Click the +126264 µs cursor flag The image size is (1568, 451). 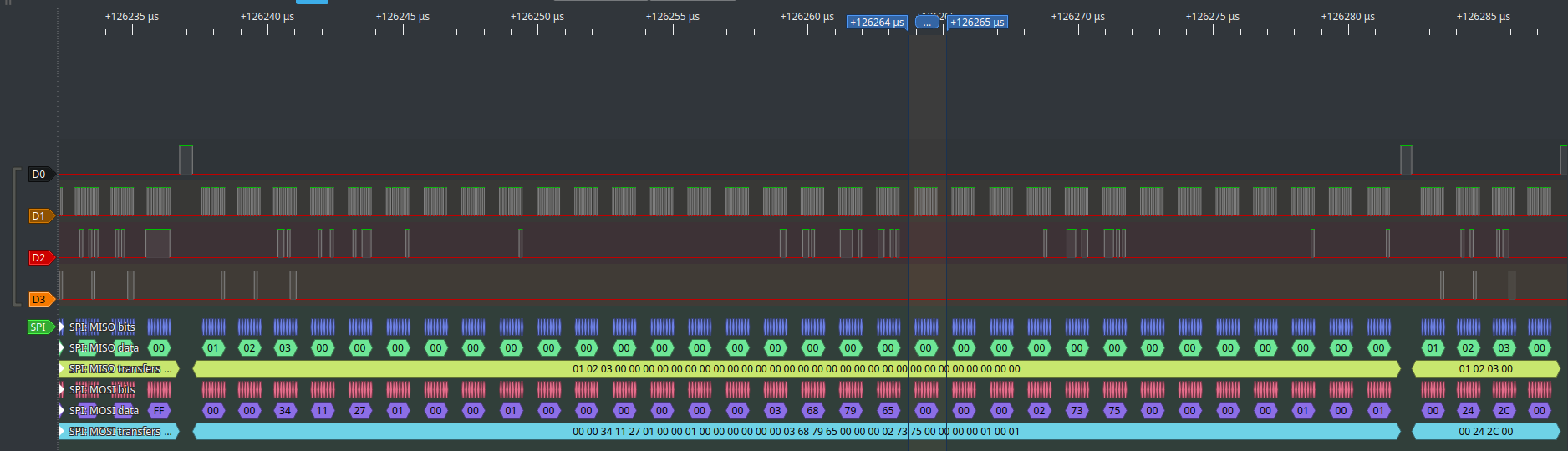point(876,23)
